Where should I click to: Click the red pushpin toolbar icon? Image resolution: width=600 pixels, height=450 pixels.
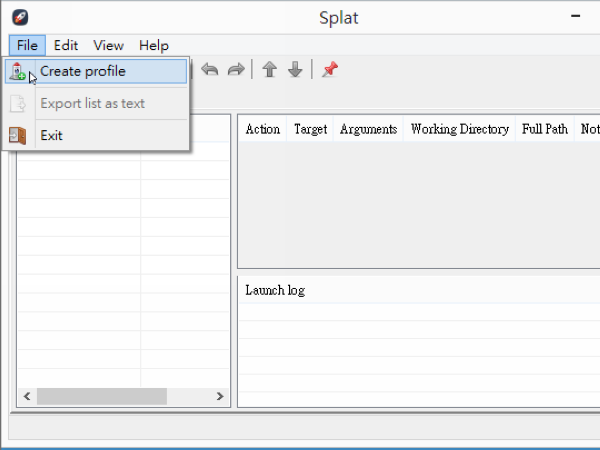pyautogui.click(x=330, y=69)
